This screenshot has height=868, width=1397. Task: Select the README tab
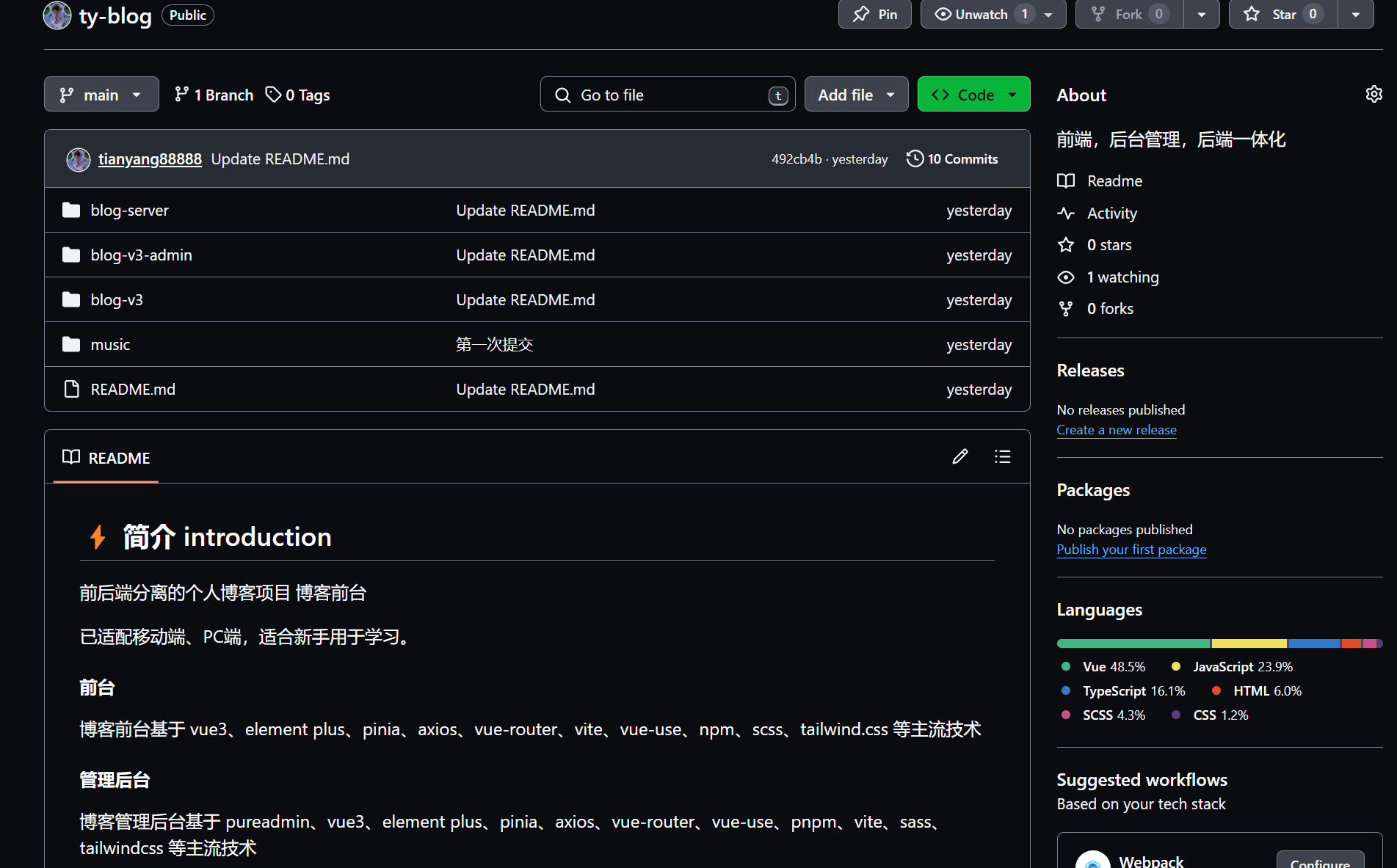[x=106, y=458]
